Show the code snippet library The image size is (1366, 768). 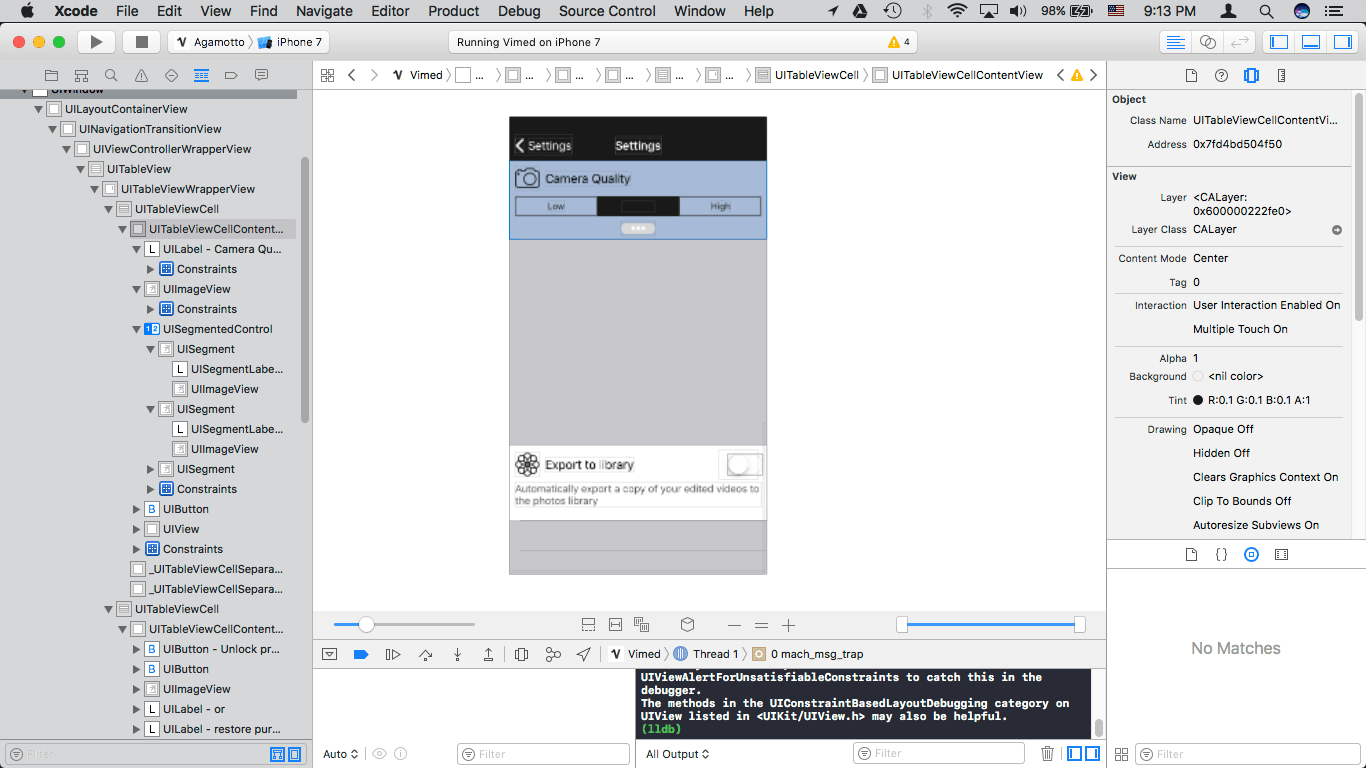[1221, 554]
